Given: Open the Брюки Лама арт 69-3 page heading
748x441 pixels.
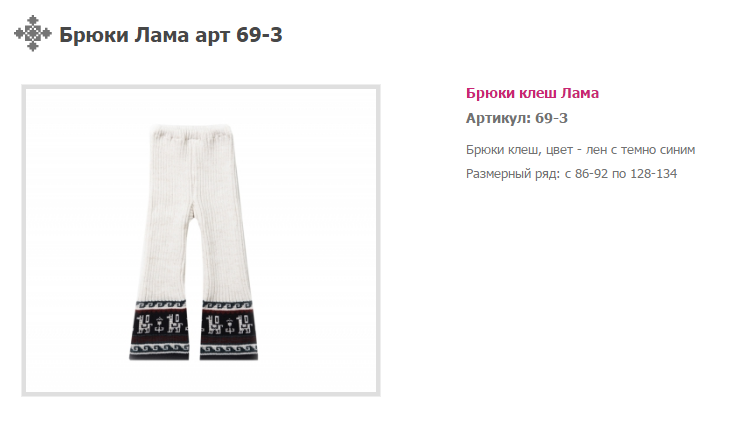Looking at the screenshot, I should click(x=171, y=35).
